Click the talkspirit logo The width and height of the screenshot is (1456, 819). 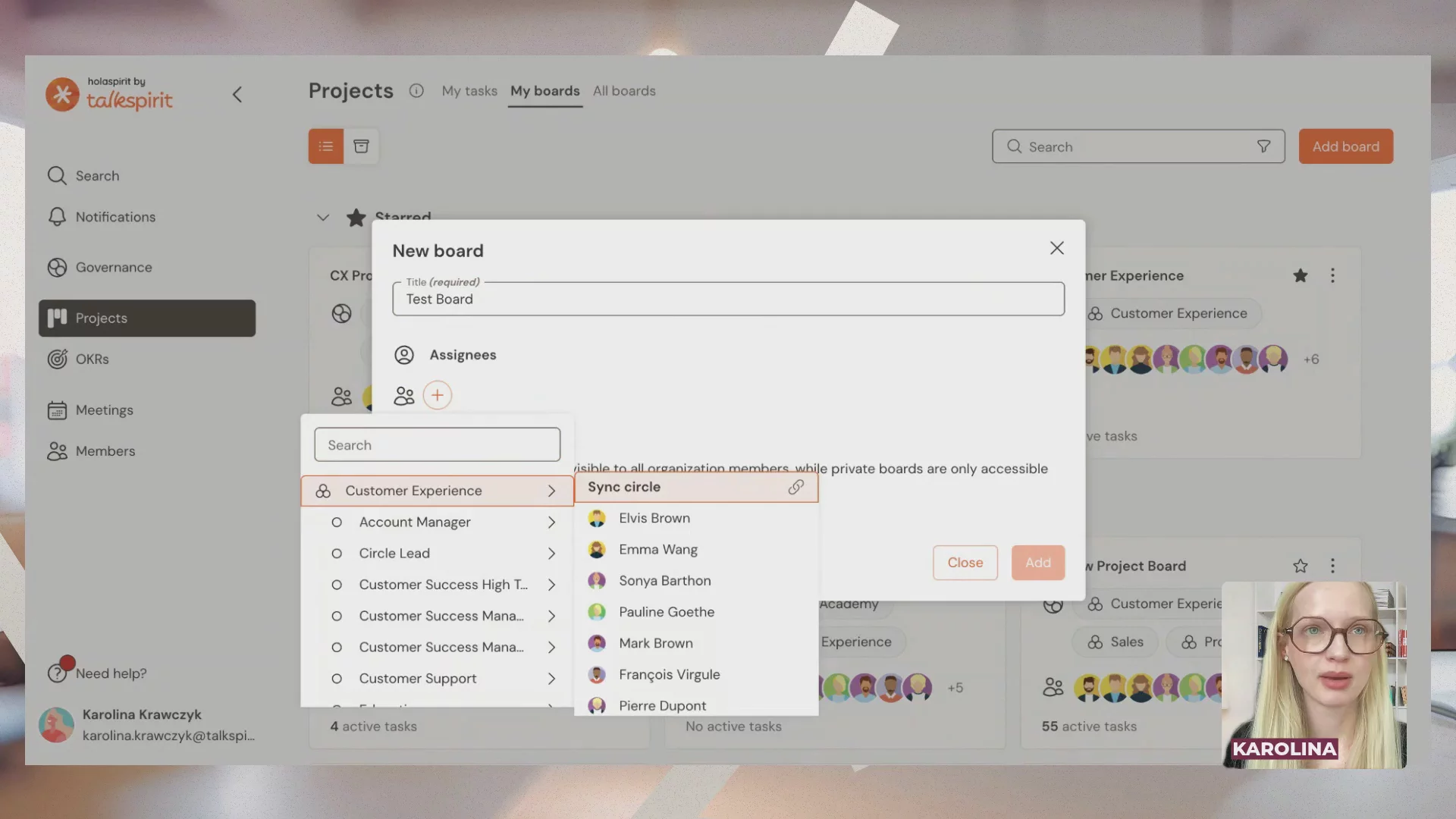coord(109,95)
